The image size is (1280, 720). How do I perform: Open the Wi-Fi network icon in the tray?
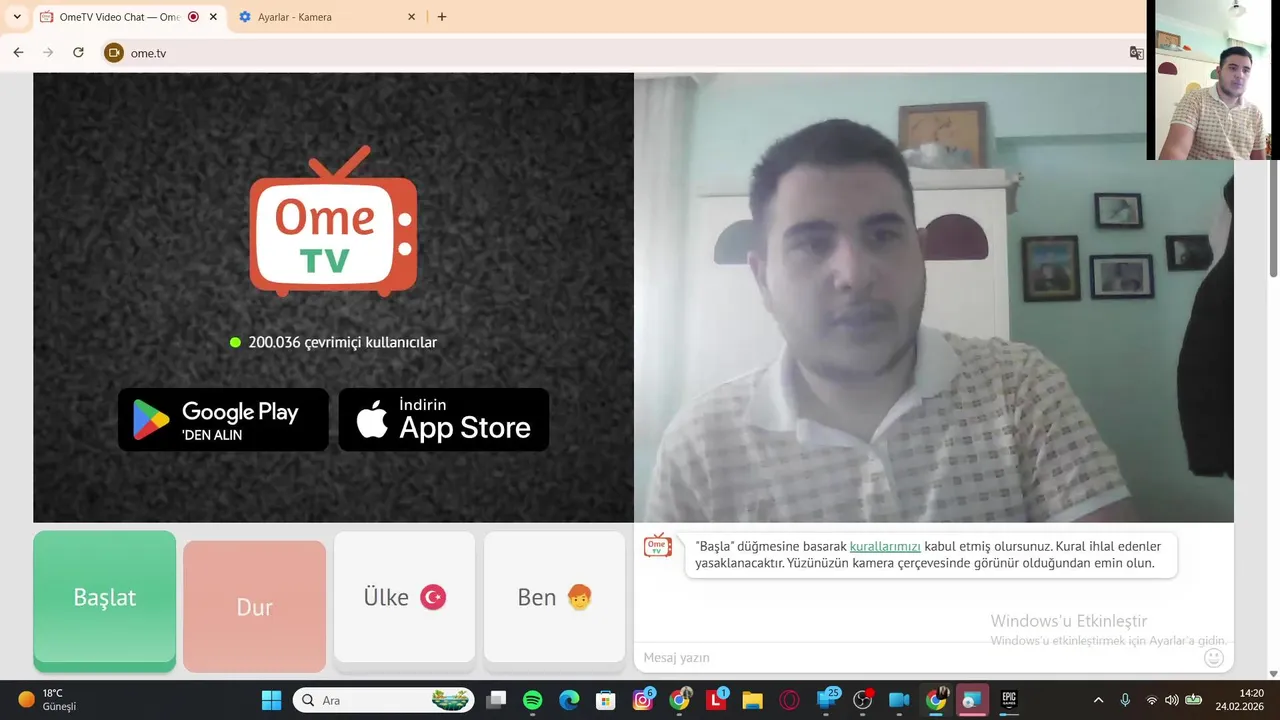click(1151, 700)
